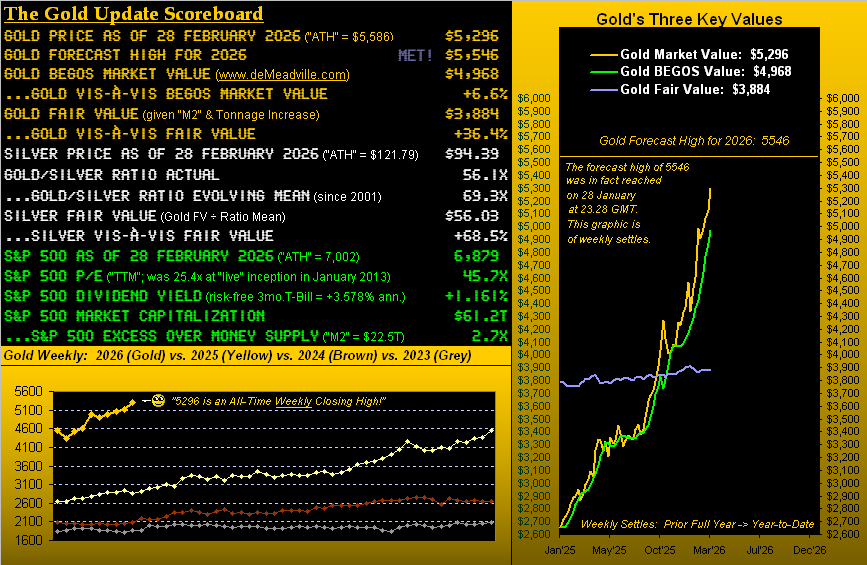The height and width of the screenshot is (565, 867).
Task: Click the smiley face icon on weekly chart
Action: [158, 401]
